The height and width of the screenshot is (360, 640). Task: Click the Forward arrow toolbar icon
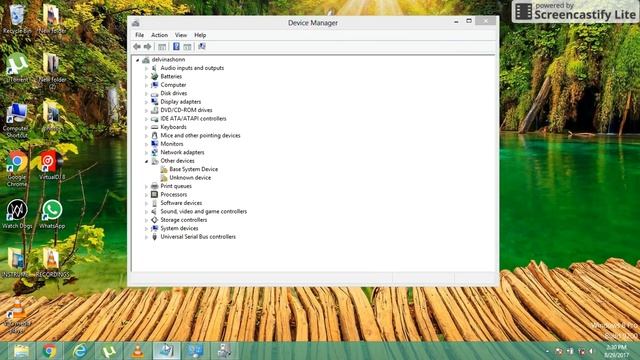click(147, 47)
